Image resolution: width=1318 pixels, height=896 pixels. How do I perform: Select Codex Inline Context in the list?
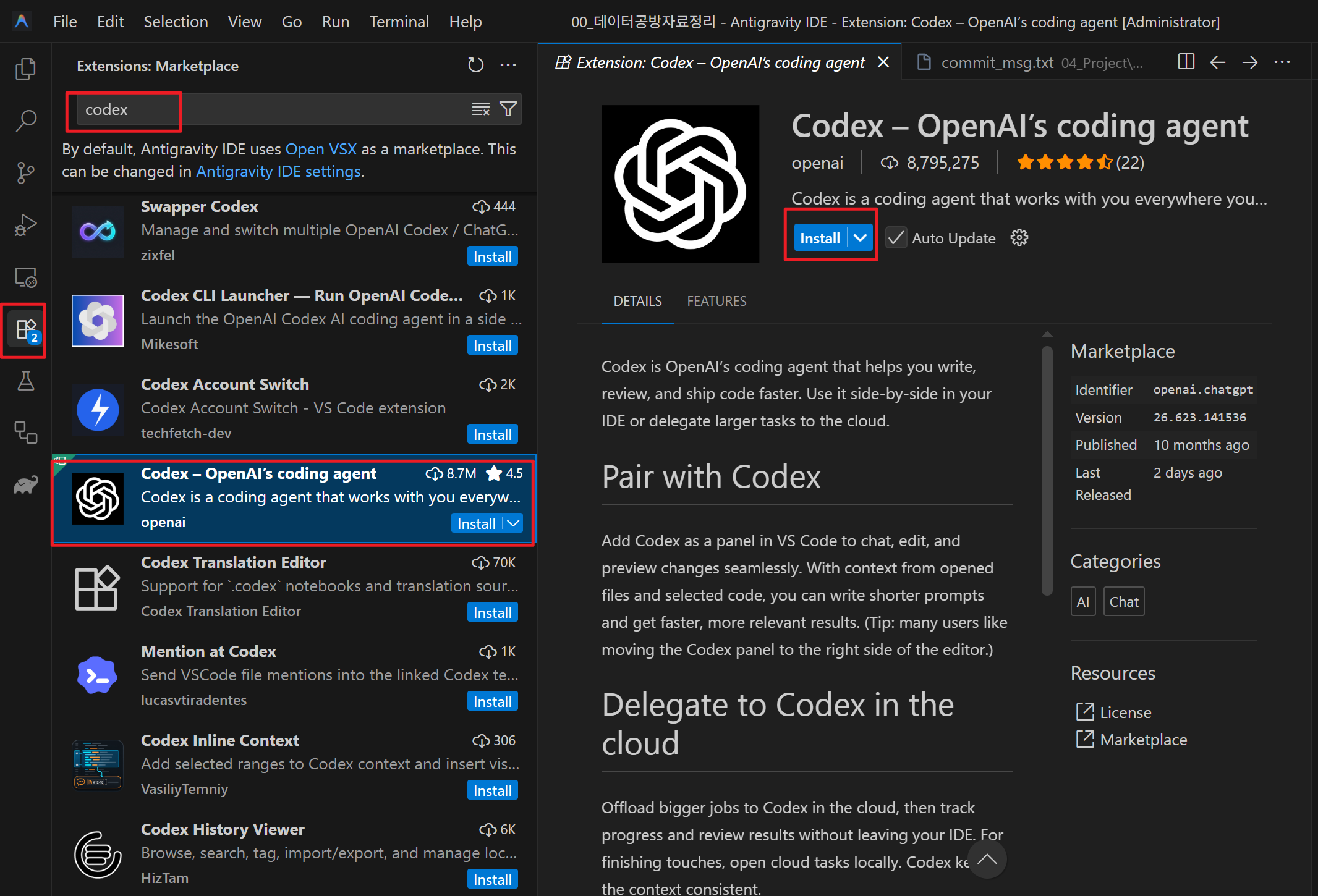tap(294, 766)
